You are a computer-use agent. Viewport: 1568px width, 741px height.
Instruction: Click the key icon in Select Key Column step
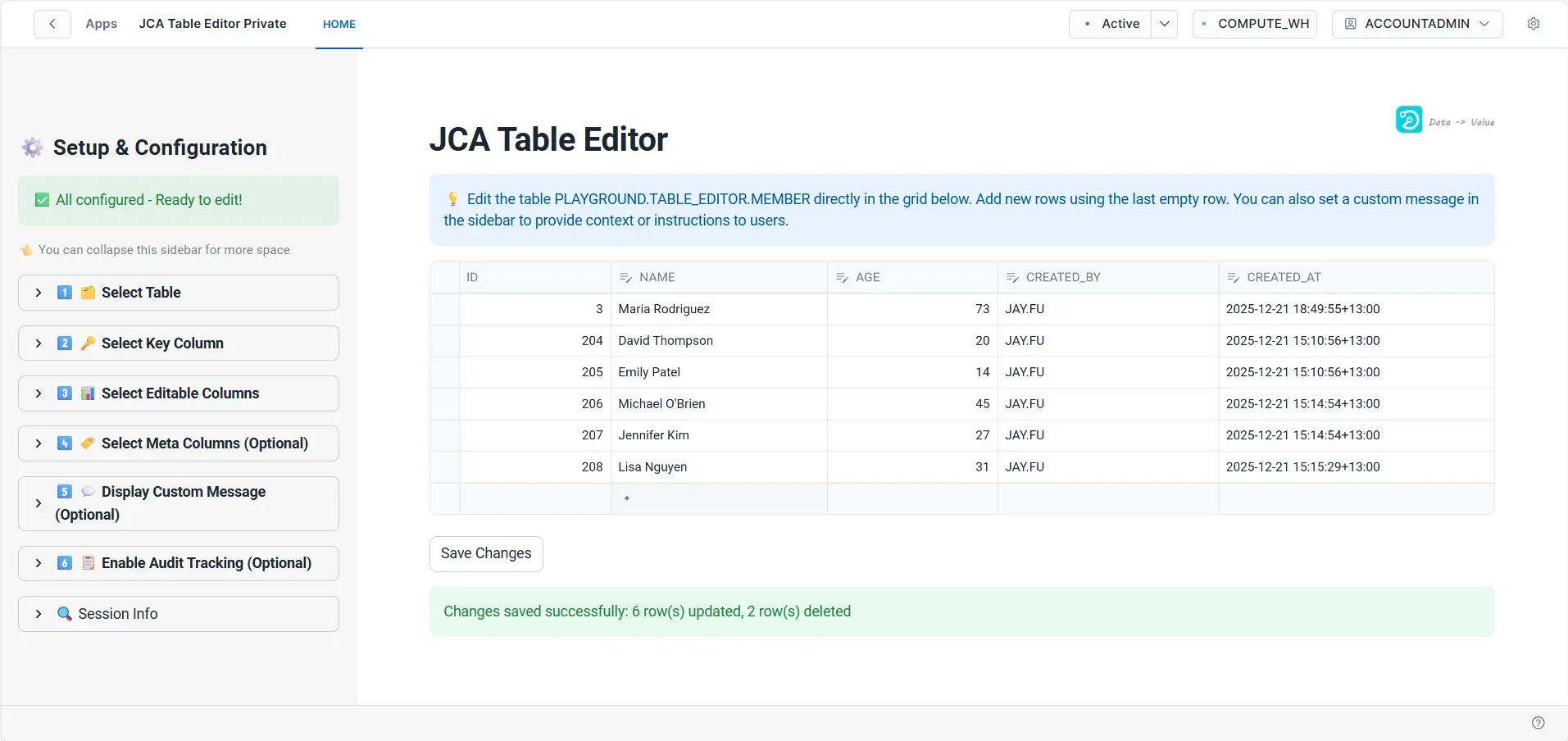[x=88, y=343]
